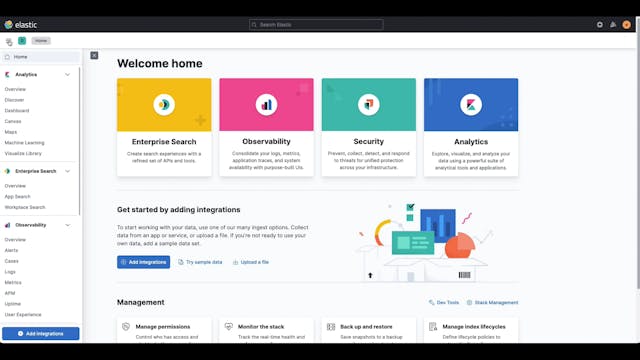Image resolution: width=640 pixels, height=360 pixels.
Task: Click the Elastic logo in header
Action: point(21,24)
